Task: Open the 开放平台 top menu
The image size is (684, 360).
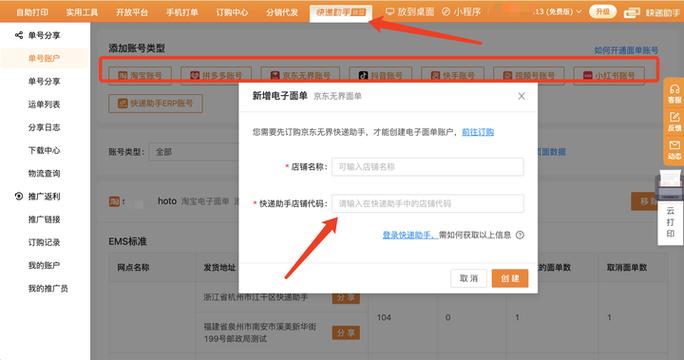Action: click(x=132, y=12)
